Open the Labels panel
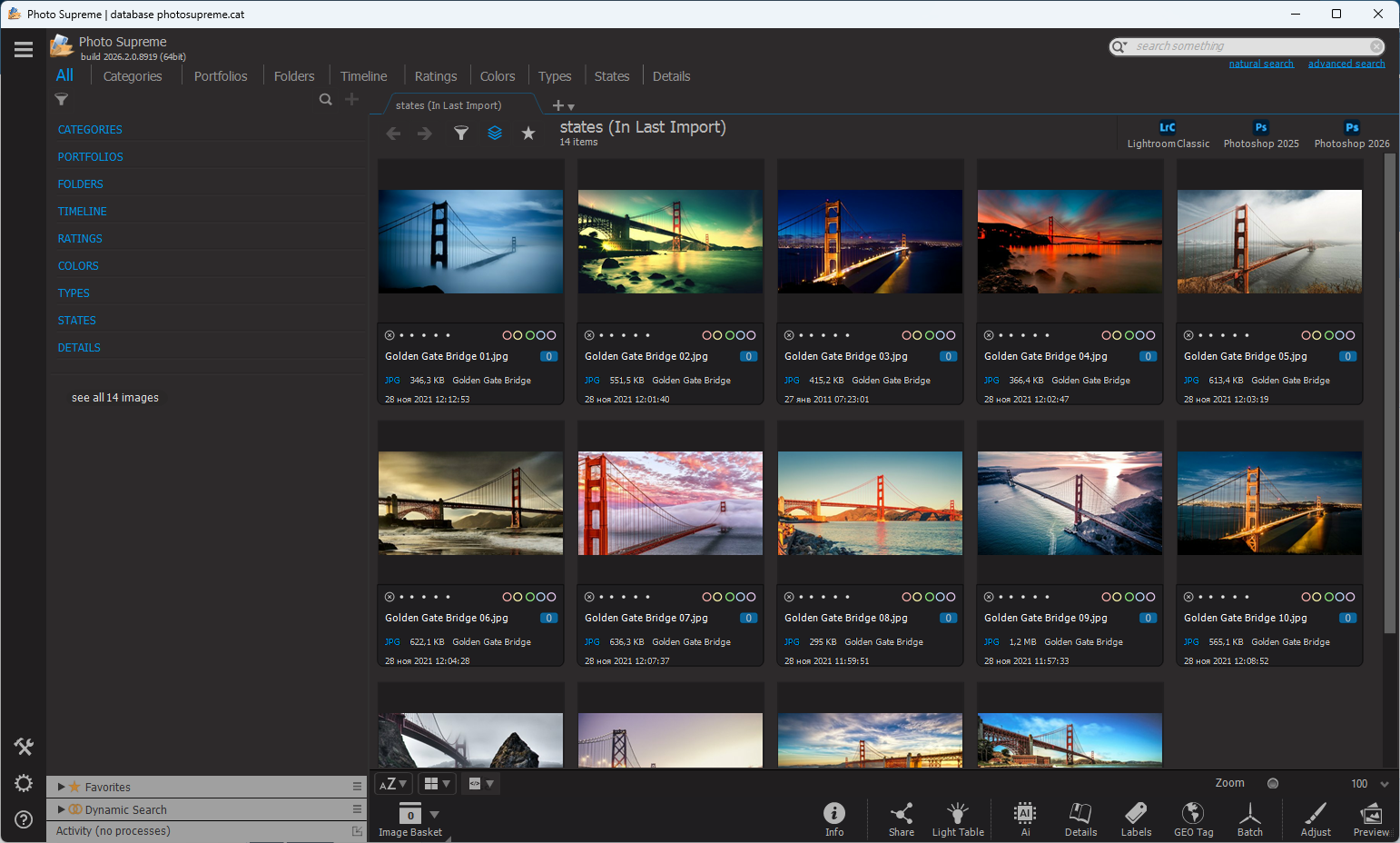Image resolution: width=1400 pixels, height=843 pixels. (x=1135, y=818)
